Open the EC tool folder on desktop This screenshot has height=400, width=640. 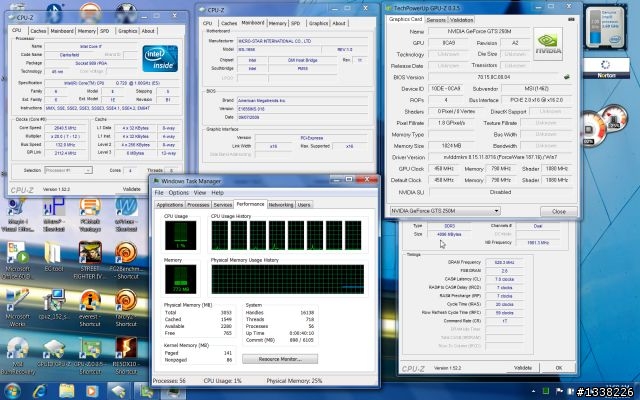pos(54,256)
